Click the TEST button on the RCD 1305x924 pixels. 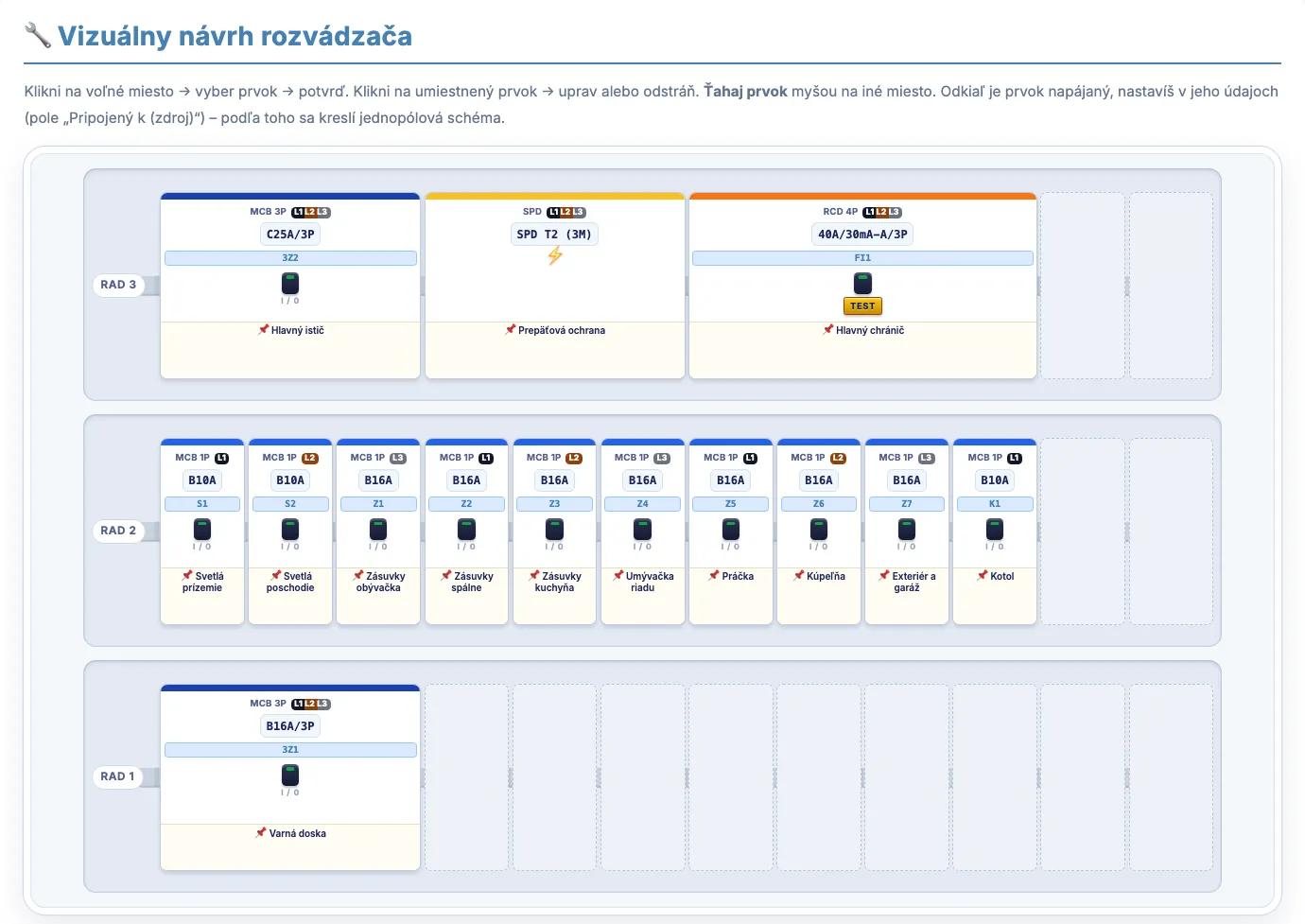862,305
